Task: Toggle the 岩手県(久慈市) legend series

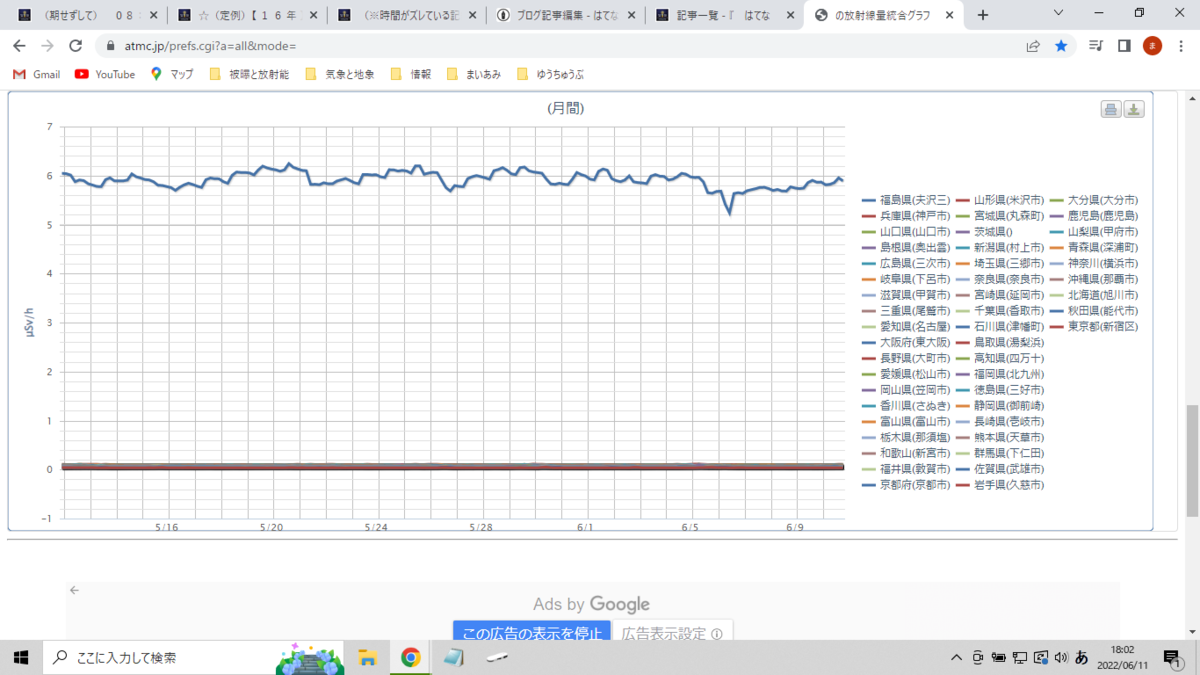Action: tap(1000, 484)
